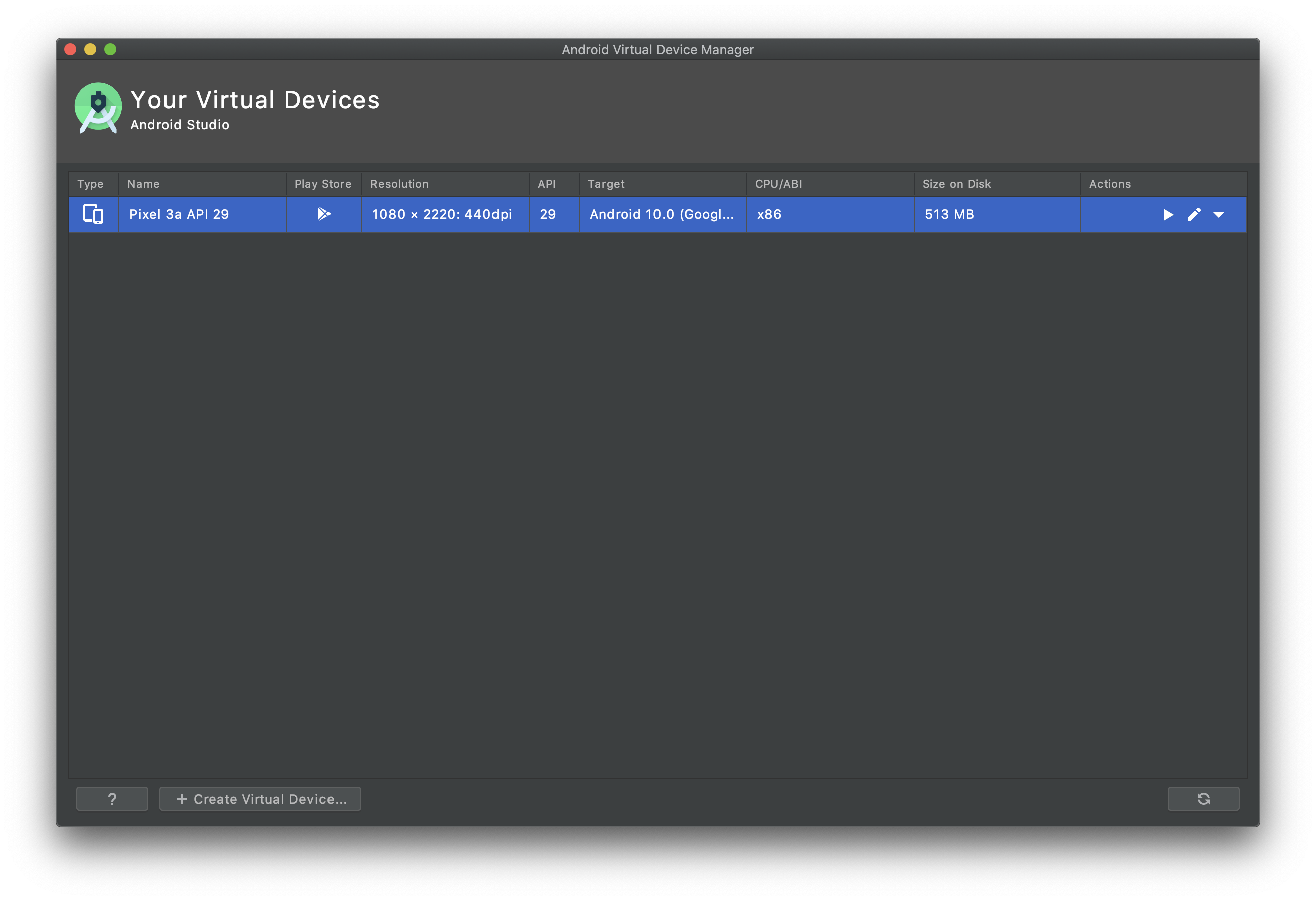Click Create Virtual Device button

pyautogui.click(x=260, y=799)
